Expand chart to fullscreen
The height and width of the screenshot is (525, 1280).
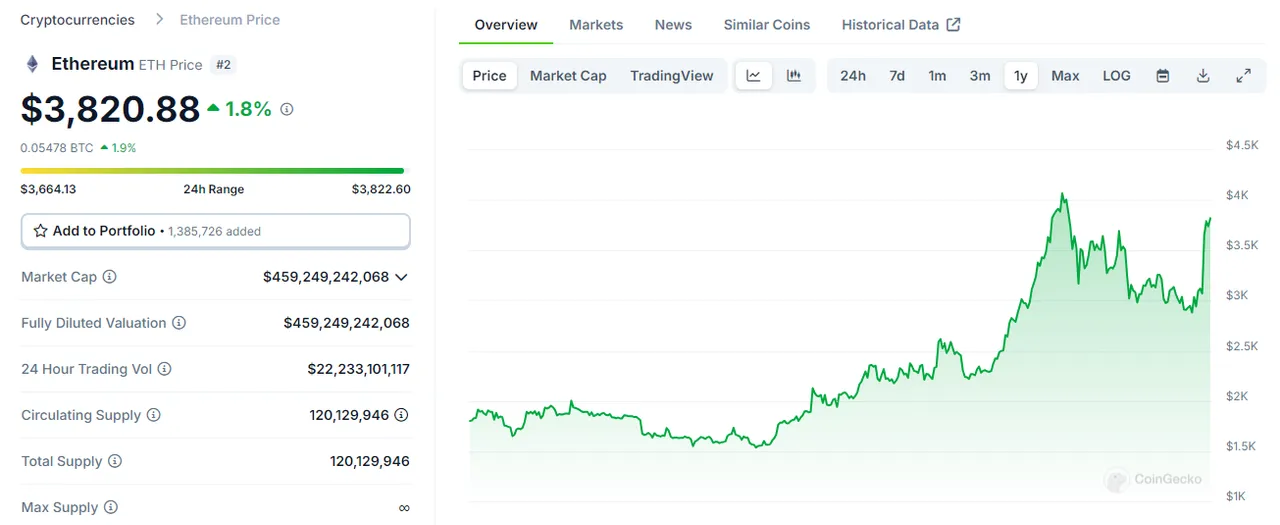click(1244, 76)
